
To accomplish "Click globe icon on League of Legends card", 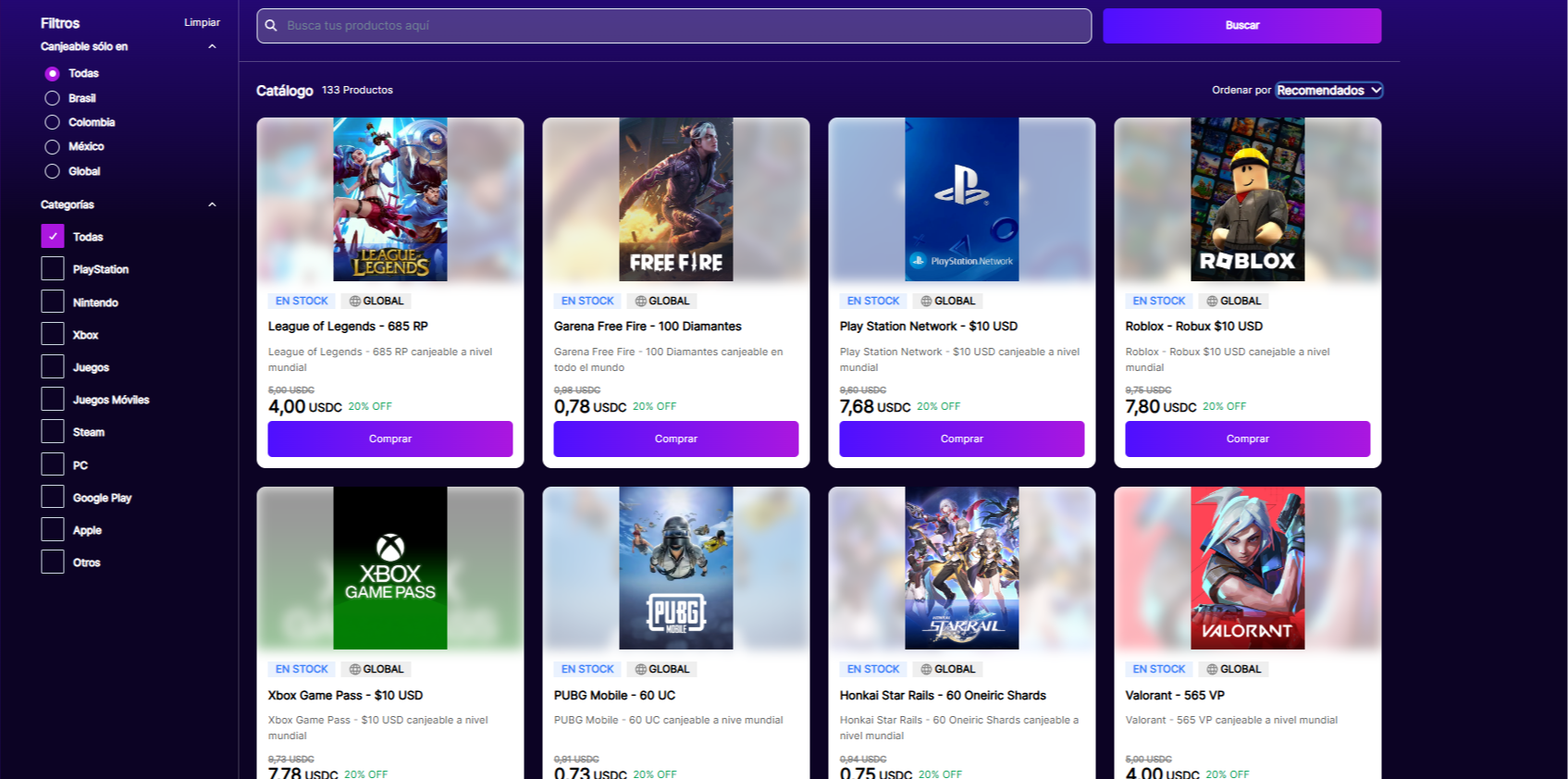I will 354,301.
